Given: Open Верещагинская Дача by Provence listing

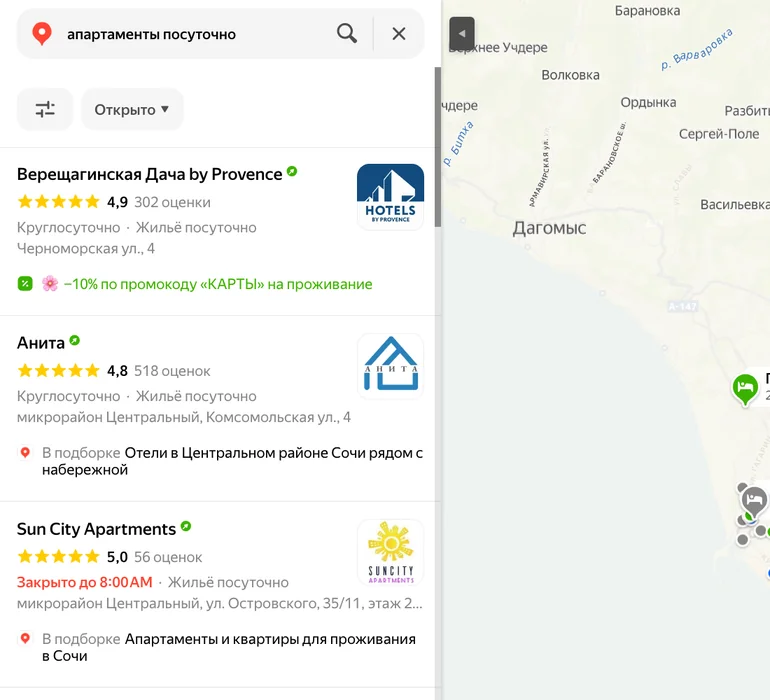Looking at the screenshot, I should click(149, 174).
